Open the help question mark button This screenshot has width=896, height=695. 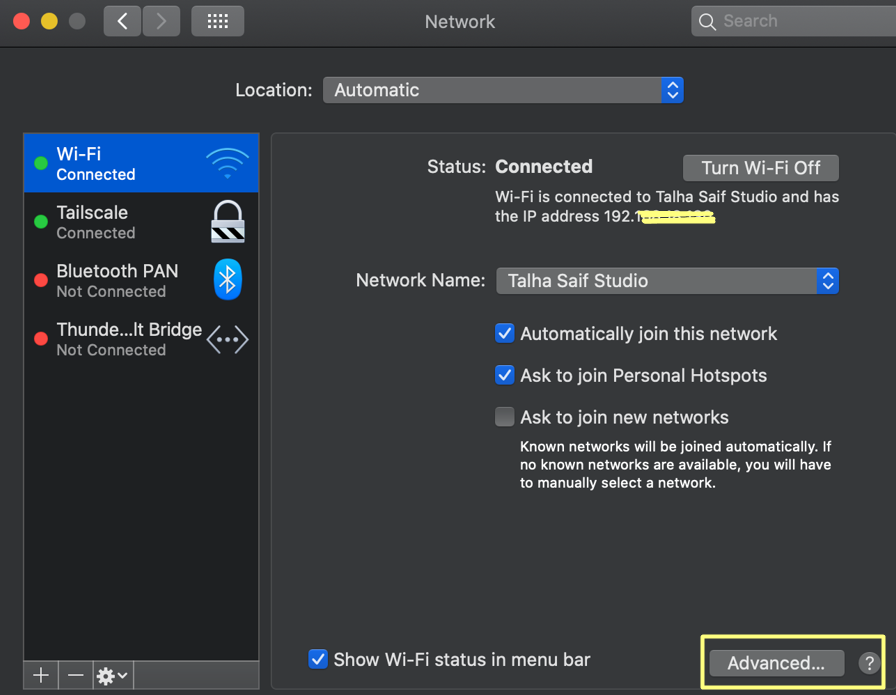[x=869, y=663]
